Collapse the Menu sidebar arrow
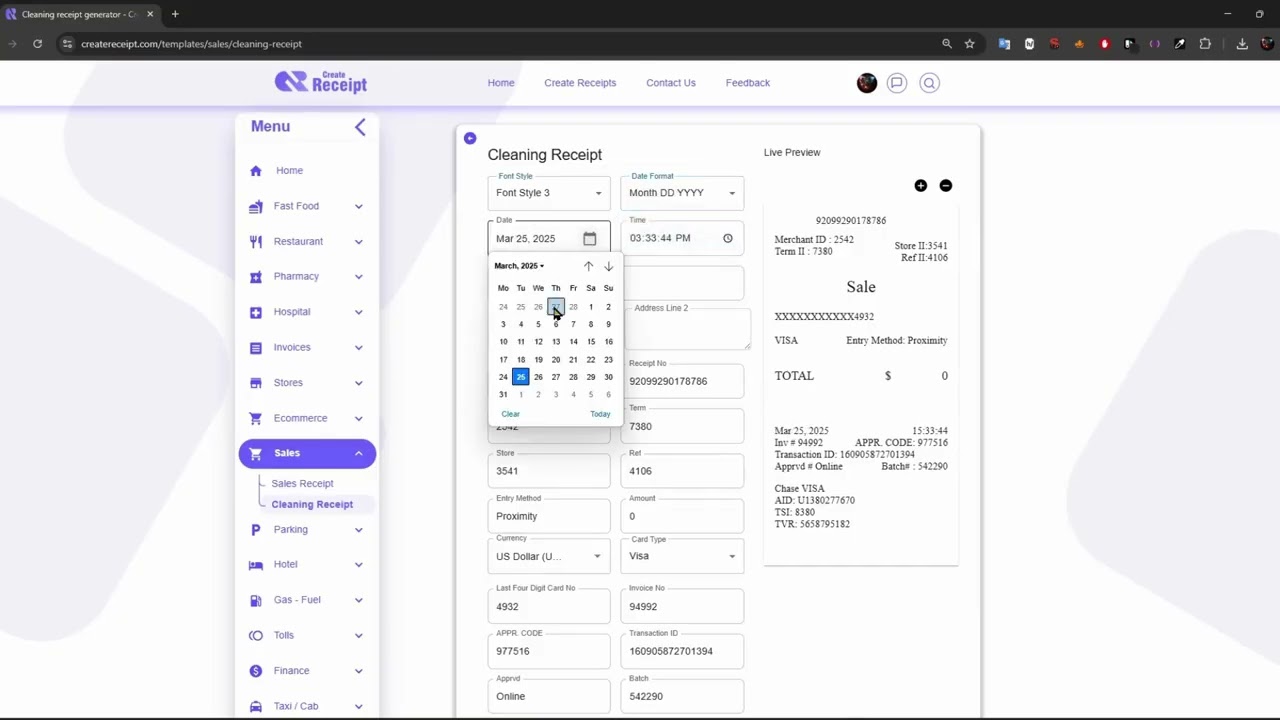This screenshot has width=1280, height=720. (360, 127)
